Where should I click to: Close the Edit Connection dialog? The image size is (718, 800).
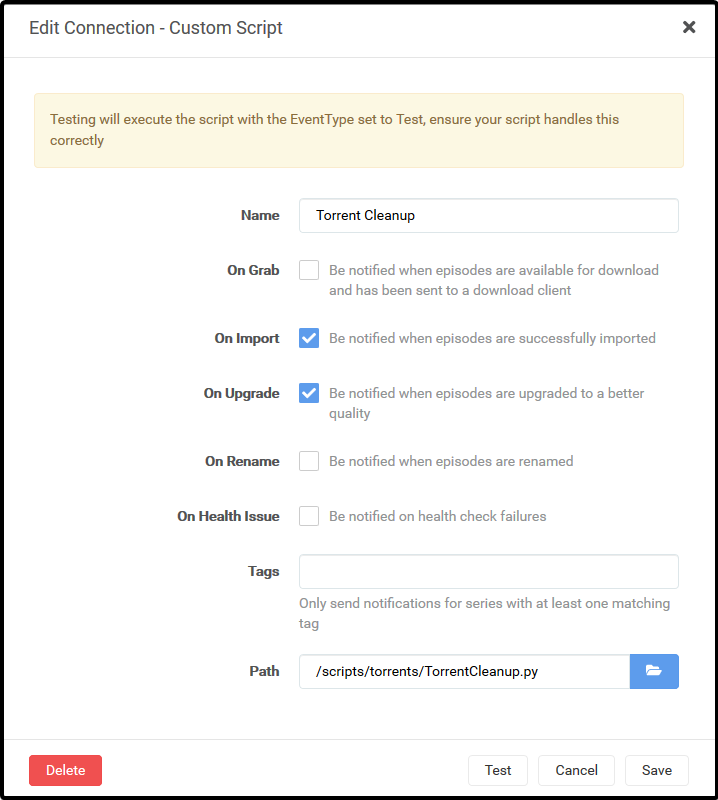(689, 27)
